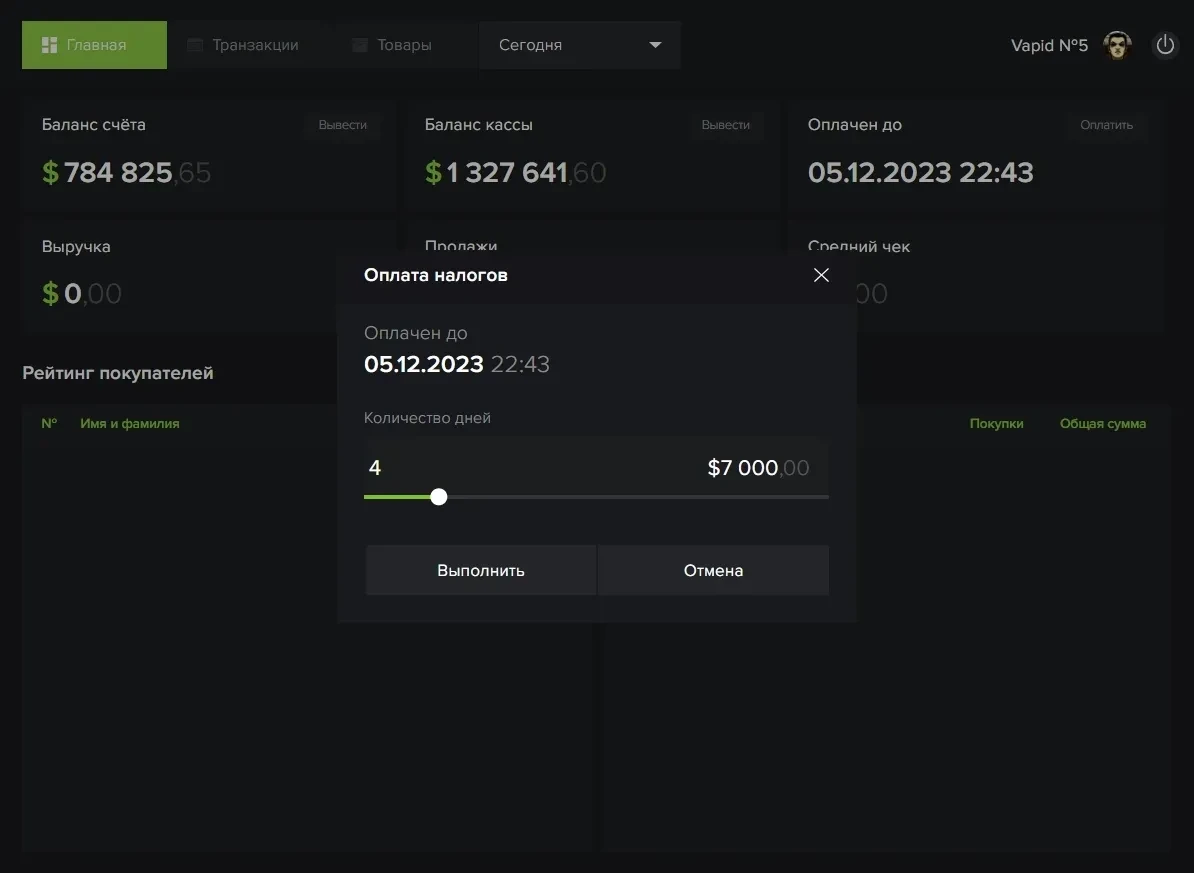Click the user avatar icon
This screenshot has height=873, width=1194.
(x=1117, y=46)
